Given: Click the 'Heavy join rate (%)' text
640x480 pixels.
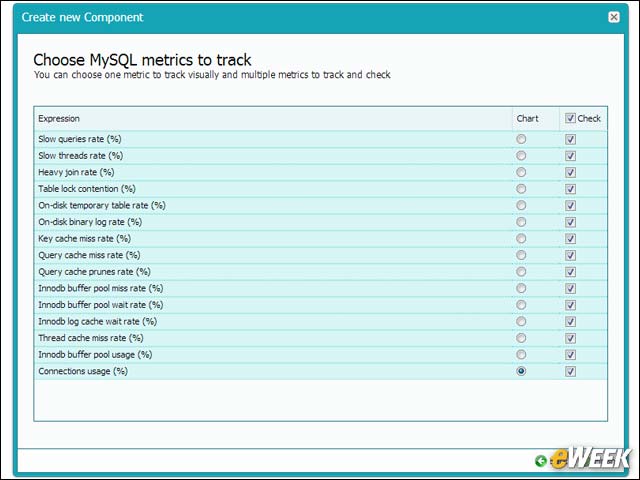Looking at the screenshot, I should (76, 172).
